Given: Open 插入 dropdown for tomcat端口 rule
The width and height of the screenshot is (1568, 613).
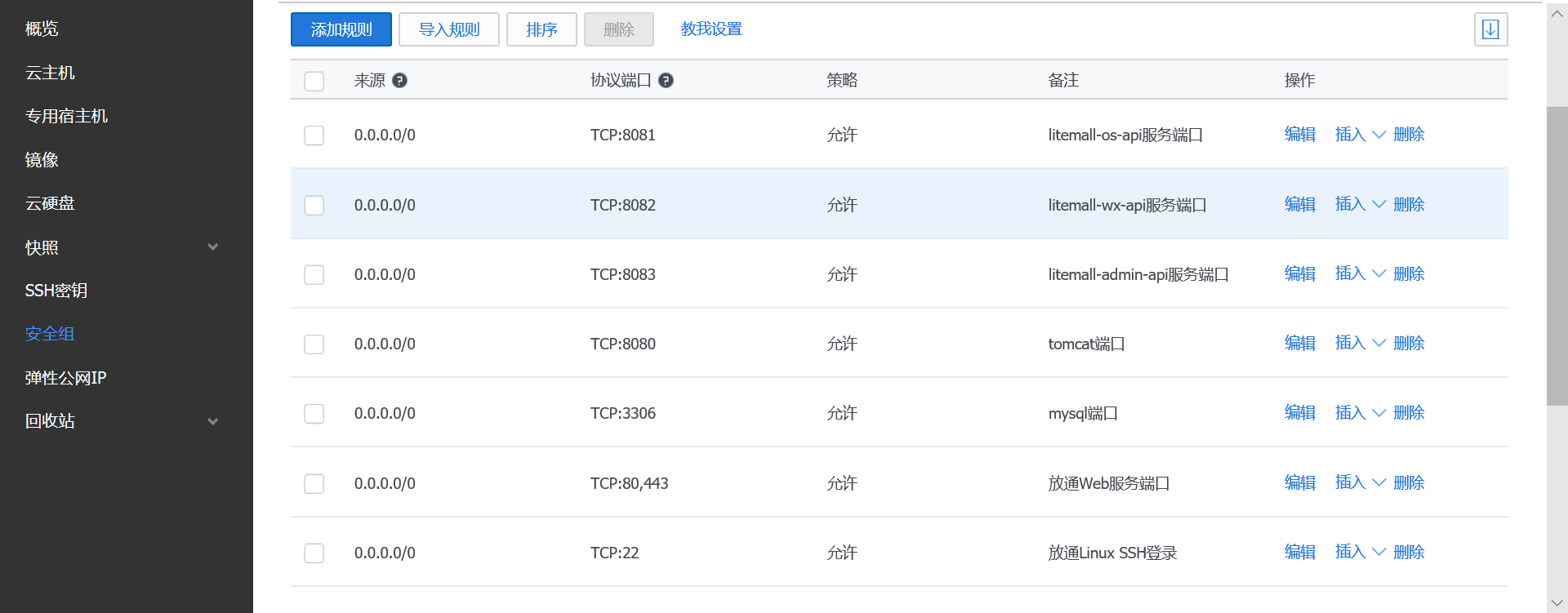Looking at the screenshot, I should point(1360,343).
